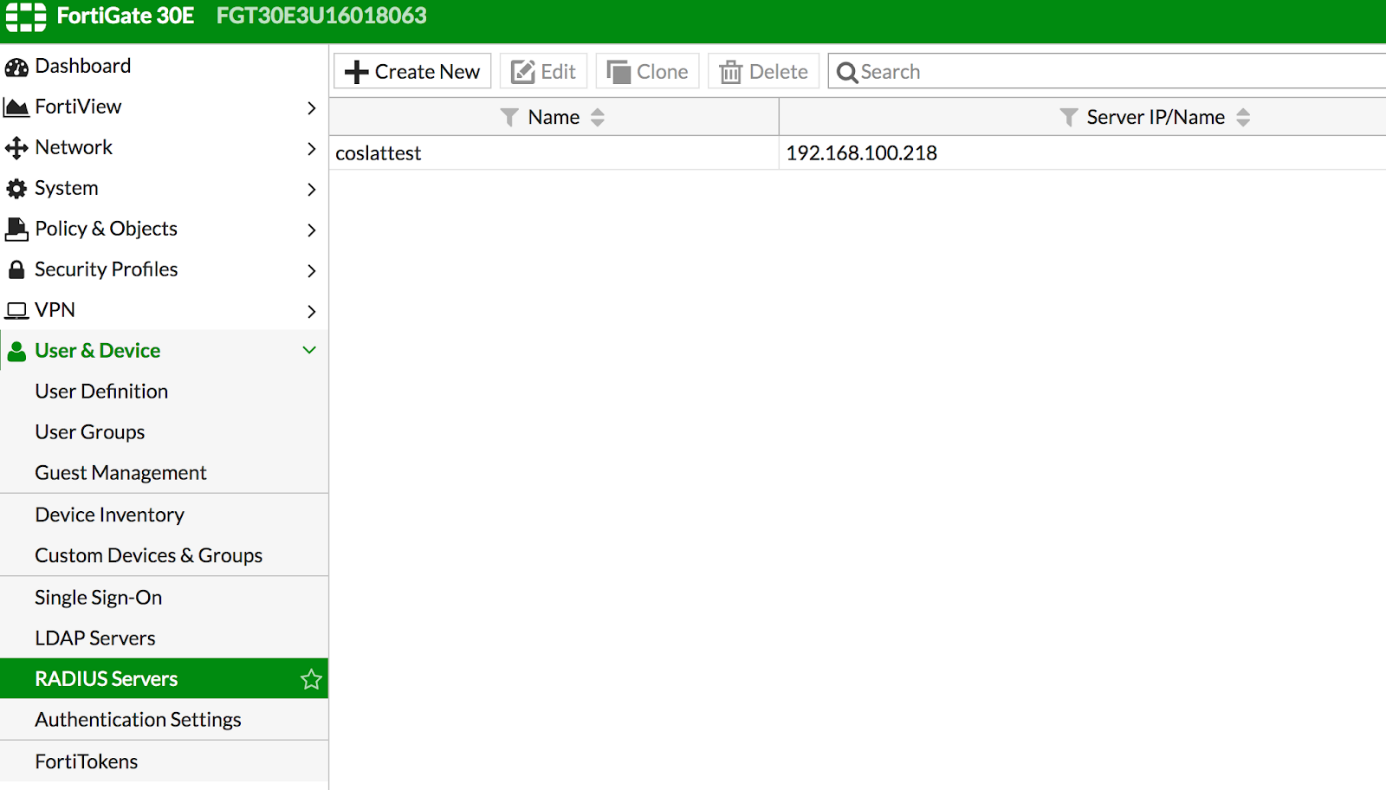Click the filter funnel icon for Name column
1386x790 pixels.
509,117
